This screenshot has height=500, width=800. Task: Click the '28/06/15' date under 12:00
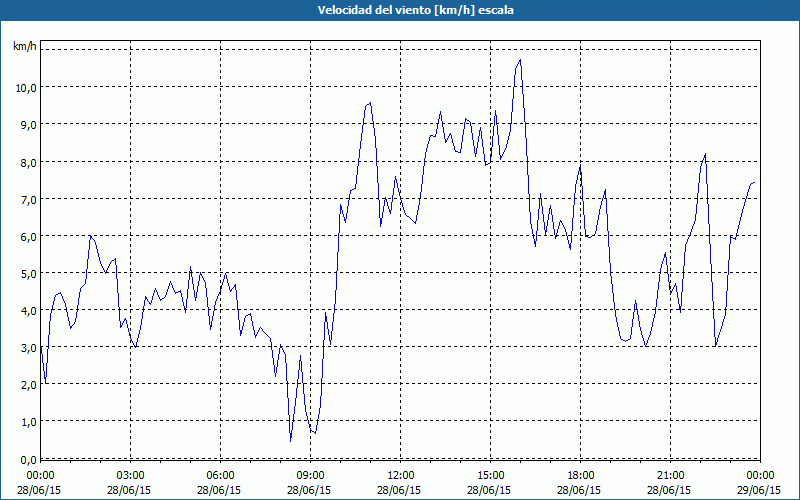point(399,490)
